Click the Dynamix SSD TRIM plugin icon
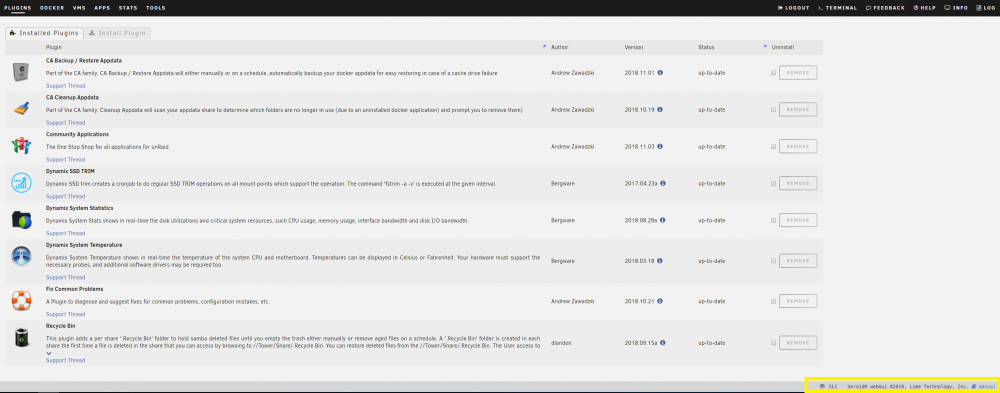 [x=20, y=183]
